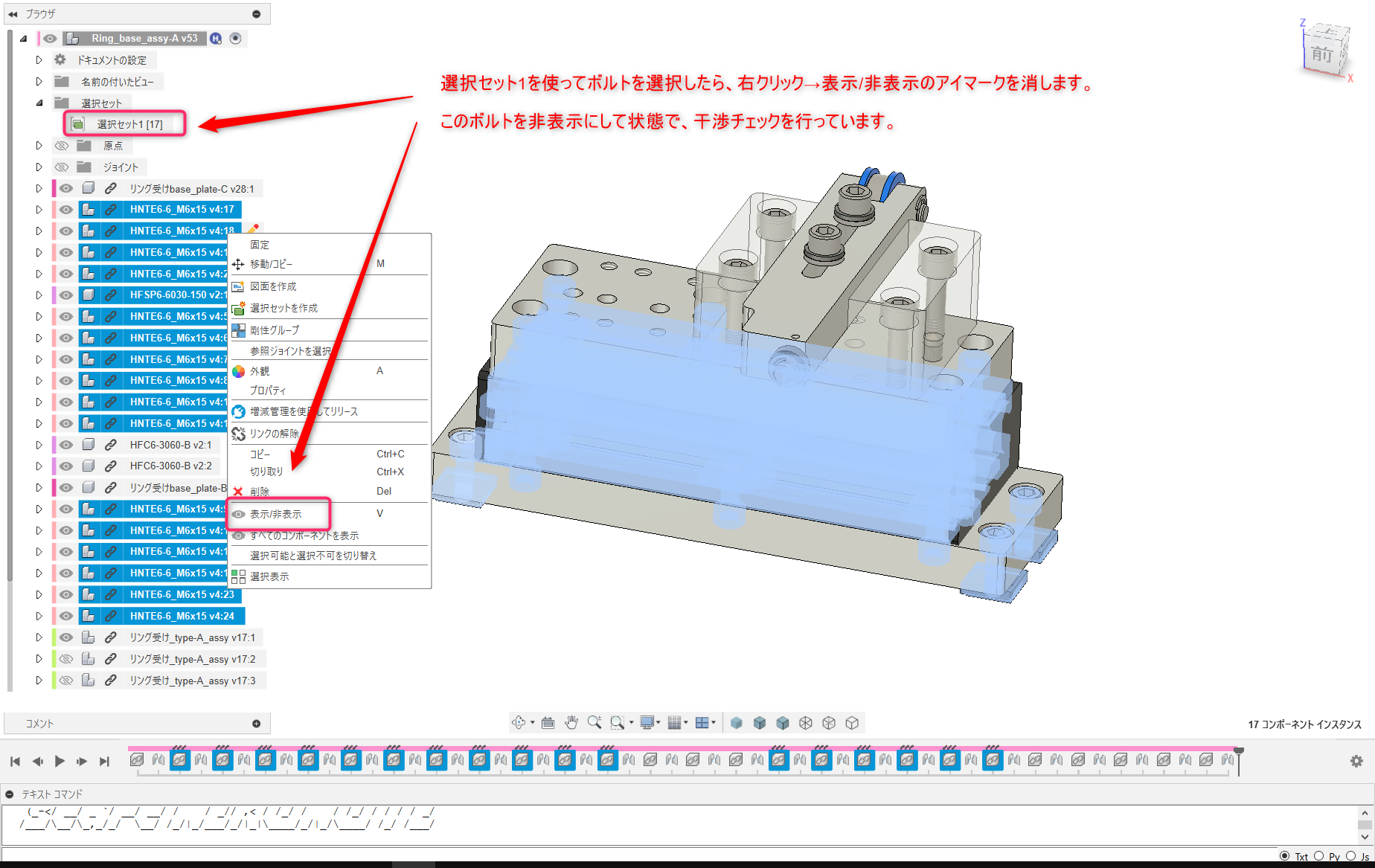Open document settings gear icon
Viewport: 1375px width, 868px height.
60,60
